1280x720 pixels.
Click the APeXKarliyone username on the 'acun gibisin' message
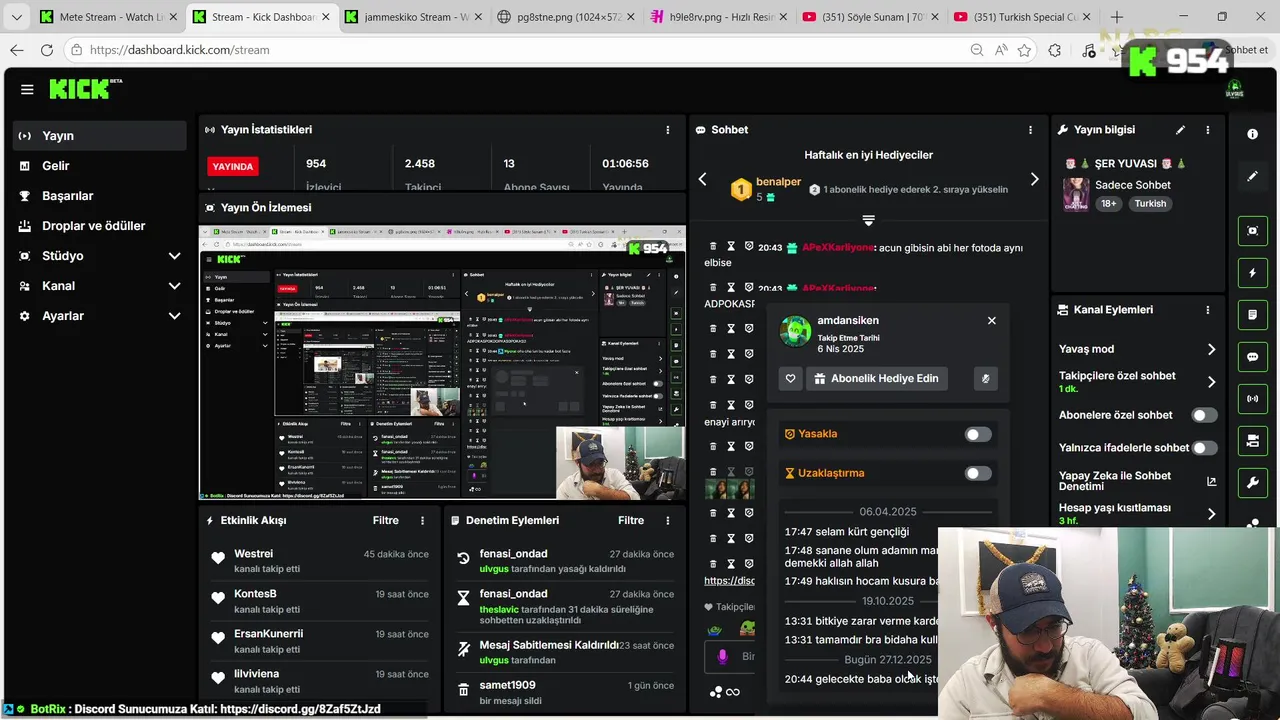pos(838,248)
